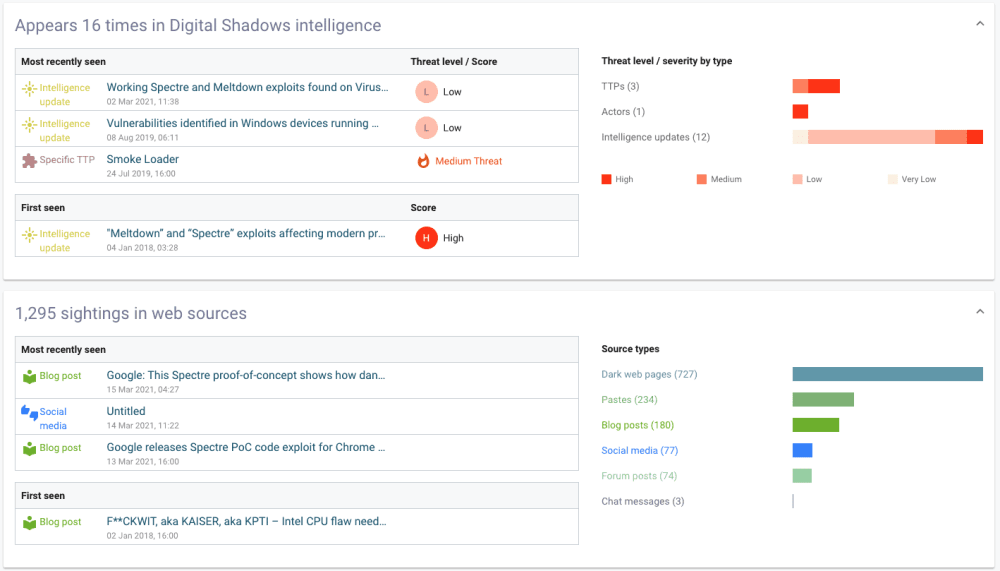Click the flame icon beside Medium Threat
1000x571 pixels.
[x=423, y=161]
